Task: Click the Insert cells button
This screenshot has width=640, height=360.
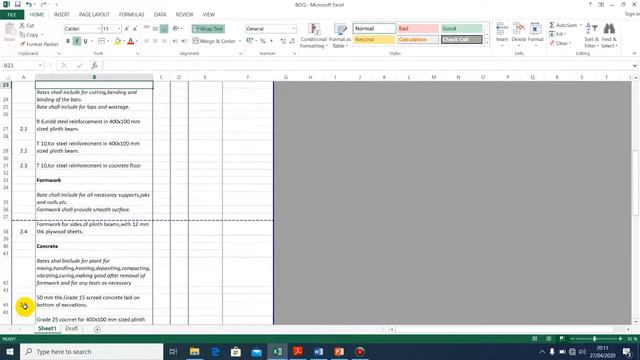Action: tap(502, 34)
